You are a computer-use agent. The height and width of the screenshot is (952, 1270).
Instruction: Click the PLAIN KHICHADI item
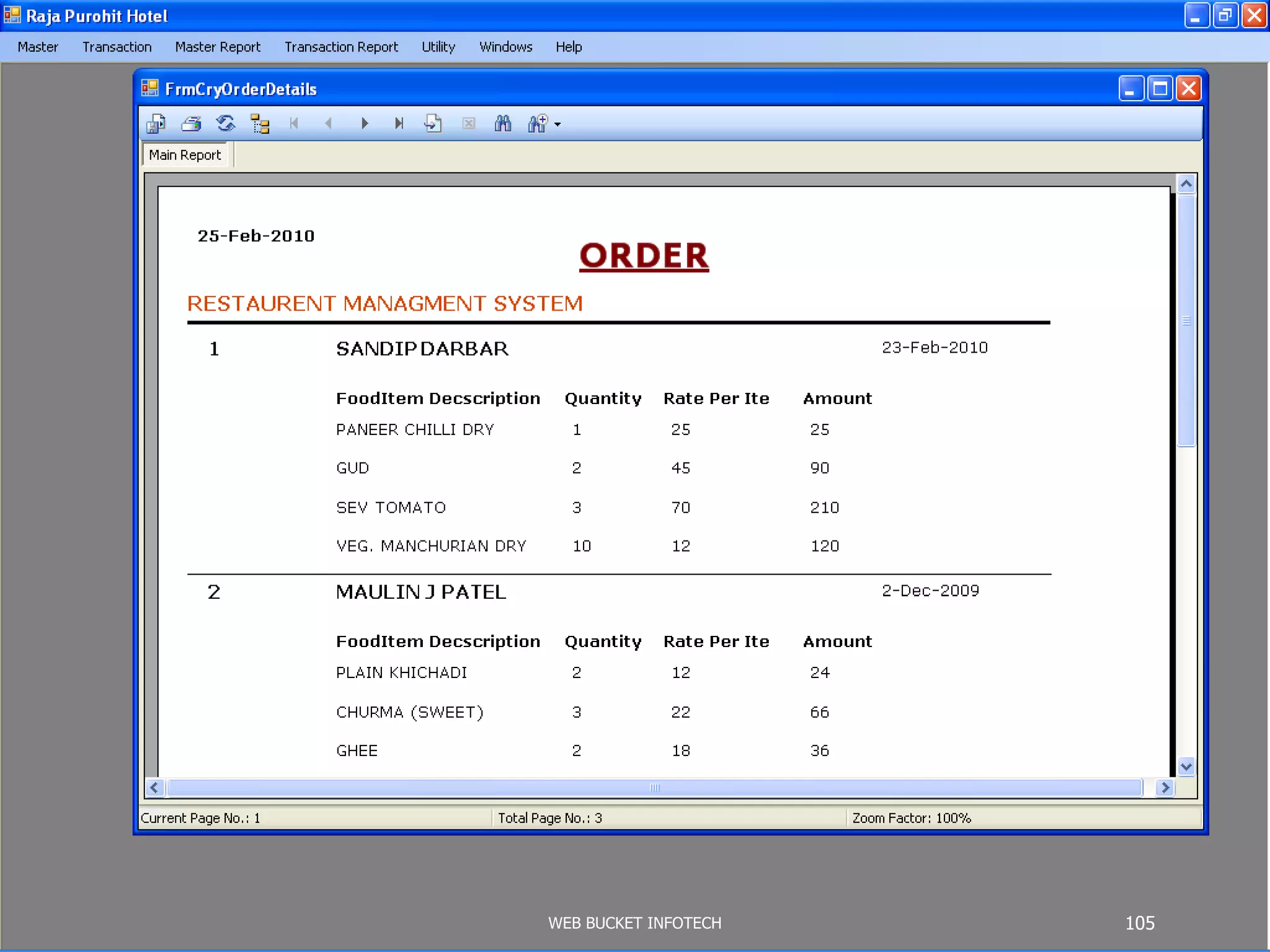(x=401, y=672)
